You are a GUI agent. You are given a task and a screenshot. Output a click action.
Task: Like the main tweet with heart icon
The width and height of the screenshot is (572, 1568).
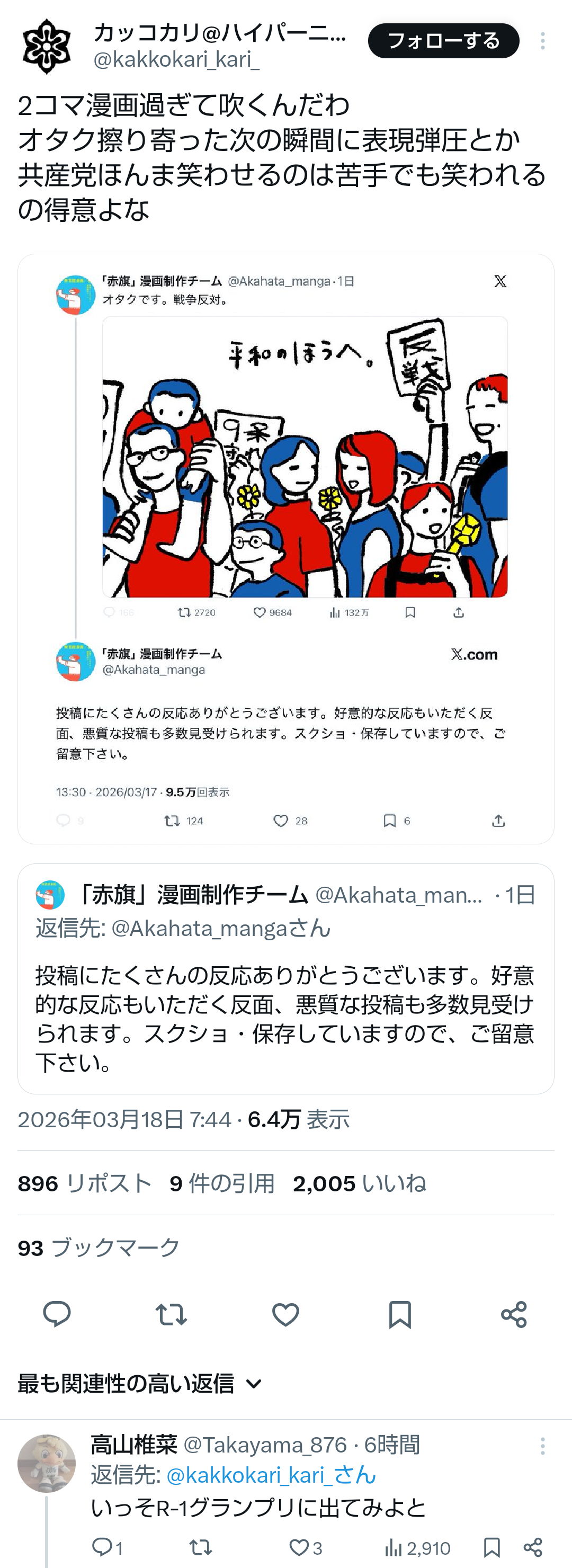tap(285, 1314)
